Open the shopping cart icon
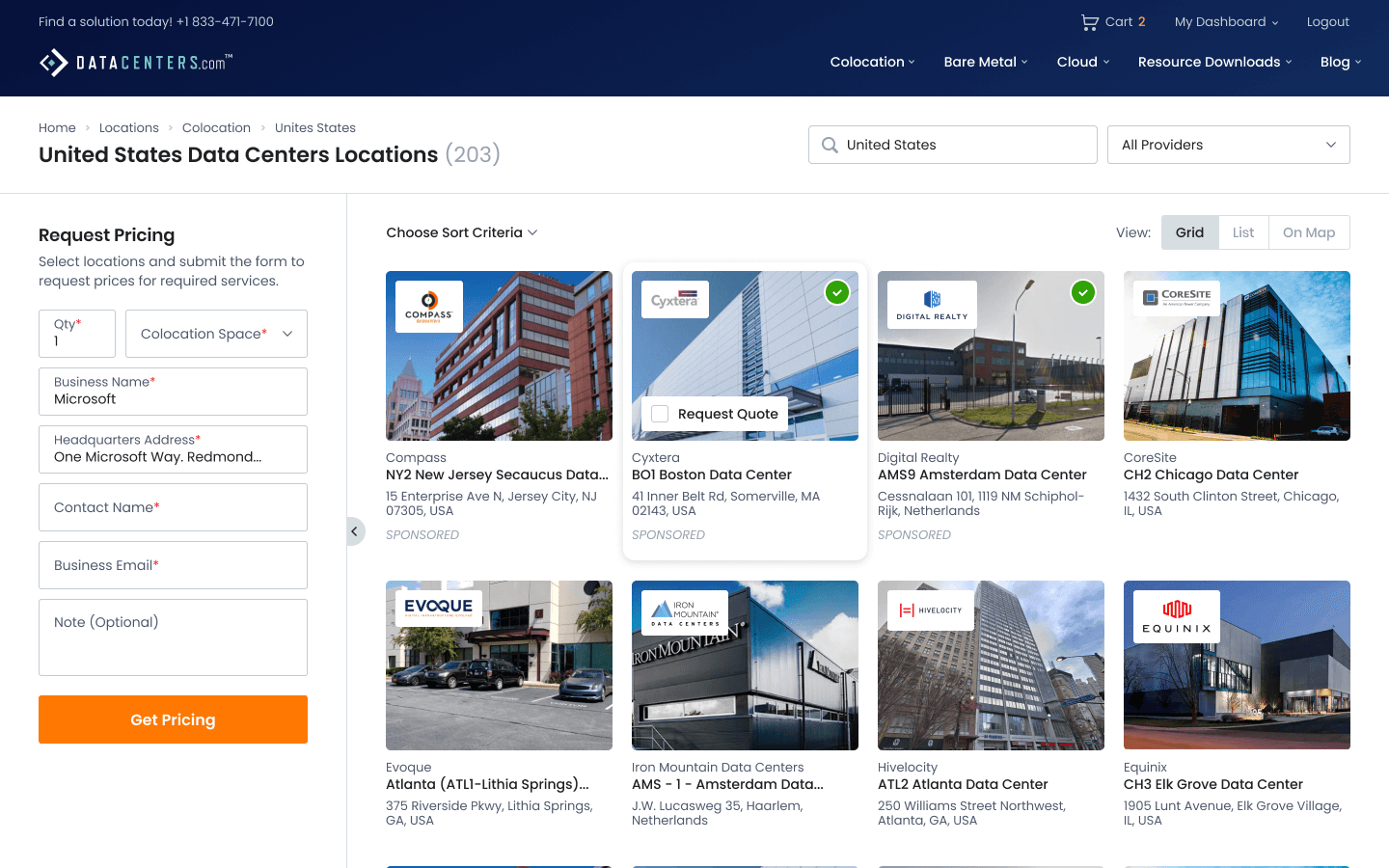 coord(1090,22)
